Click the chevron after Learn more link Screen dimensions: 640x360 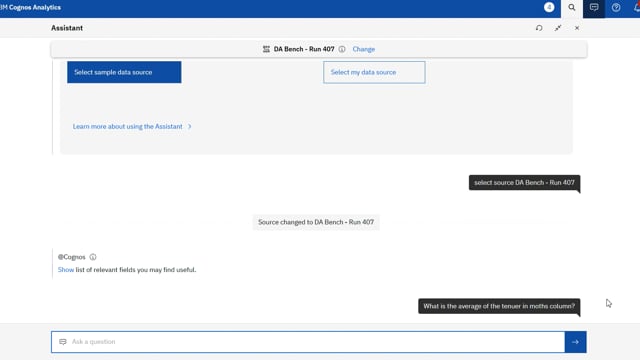pos(189,127)
